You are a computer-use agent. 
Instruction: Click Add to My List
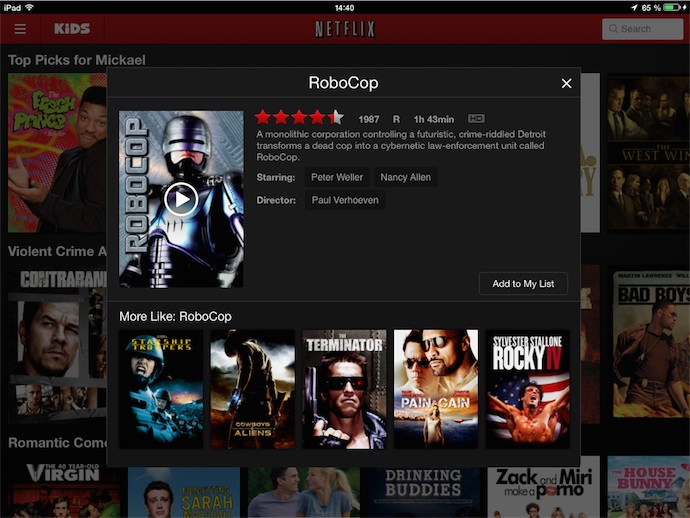pos(523,284)
